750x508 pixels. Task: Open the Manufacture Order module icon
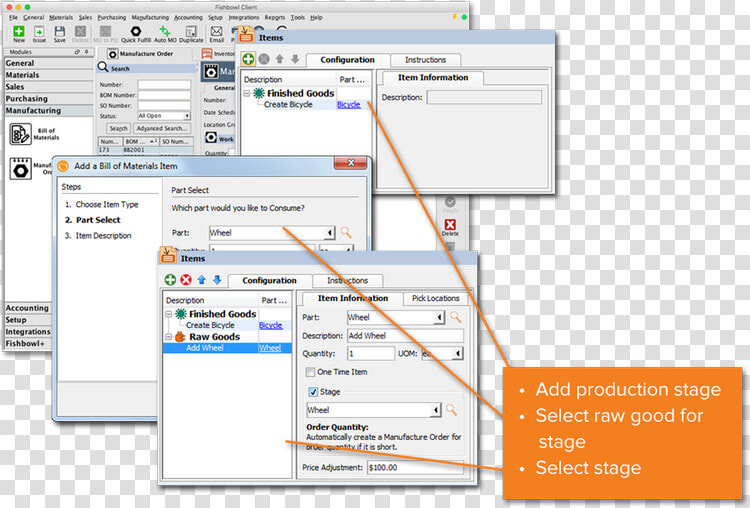21,169
